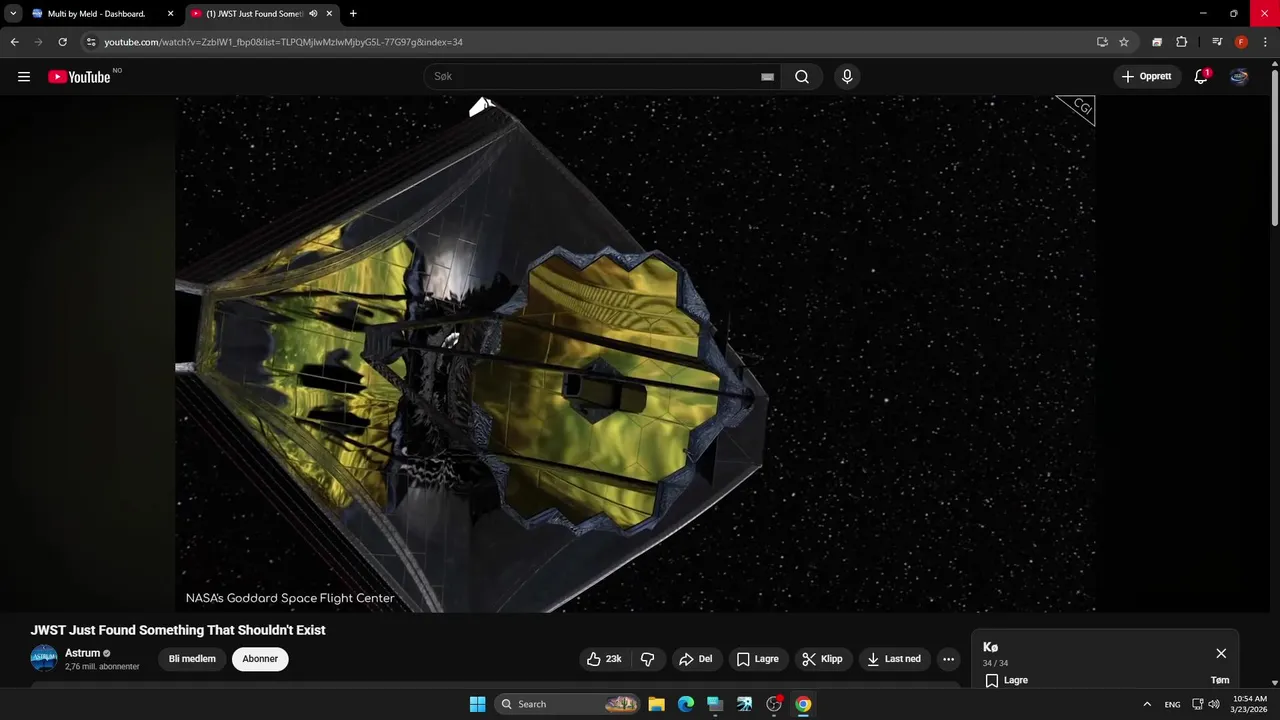Open volume control in system tray

click(x=1214, y=704)
